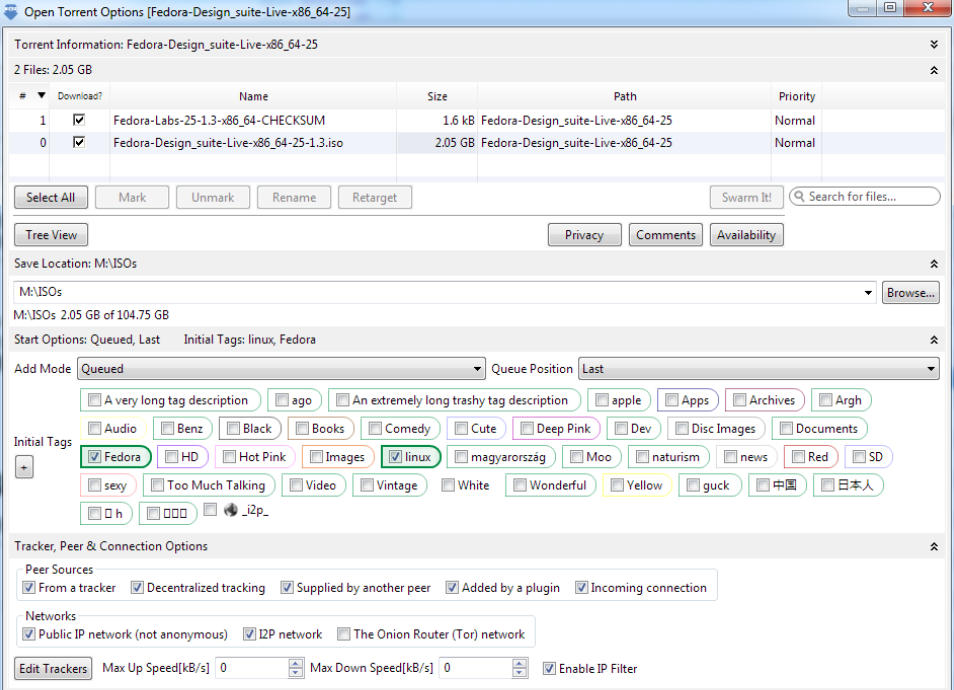Increase Max Up Speed with stepper arrow
The width and height of the screenshot is (954, 690).
pos(295,663)
